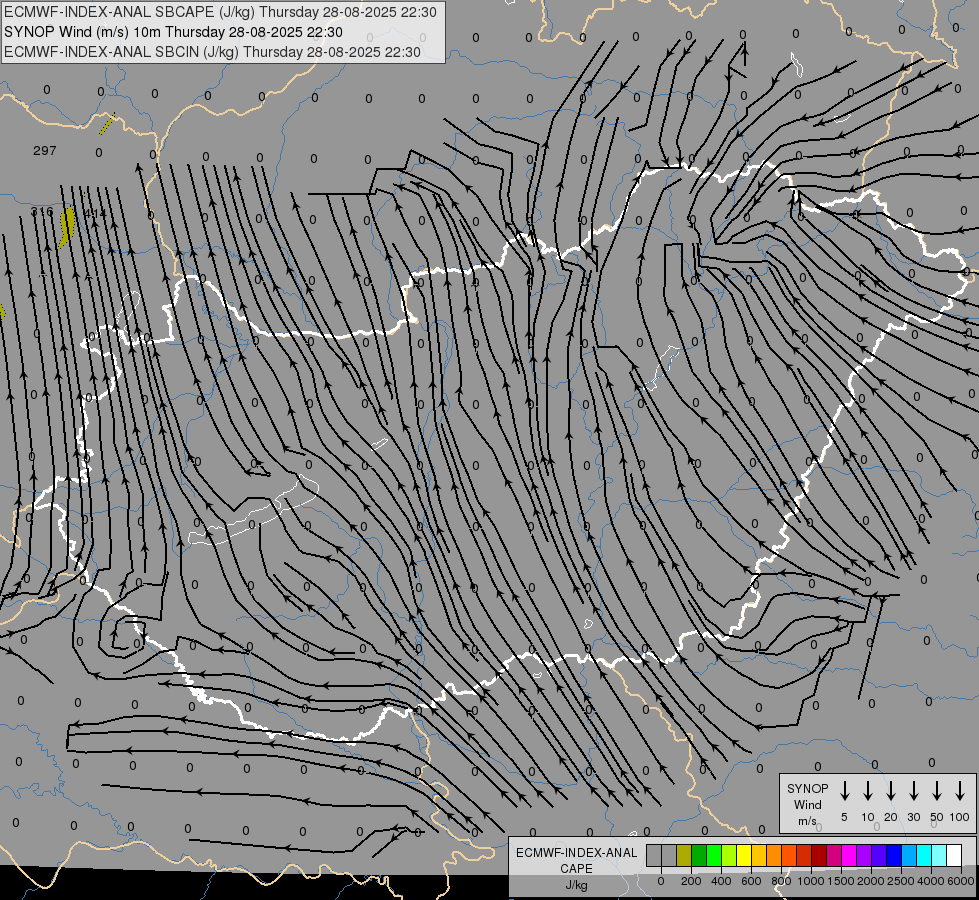Pick the olive swatch in CAPE legend
The width and height of the screenshot is (979, 900).
(684, 855)
